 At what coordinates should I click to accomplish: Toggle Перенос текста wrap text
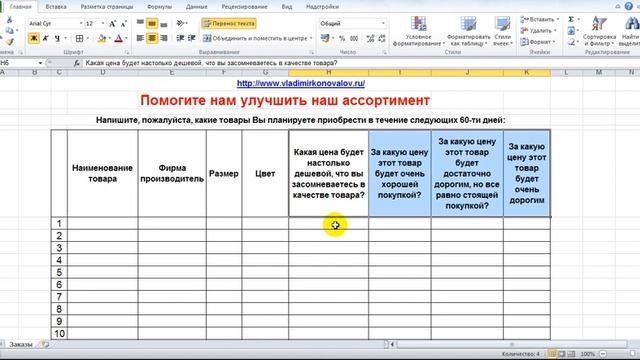[x=229, y=24]
